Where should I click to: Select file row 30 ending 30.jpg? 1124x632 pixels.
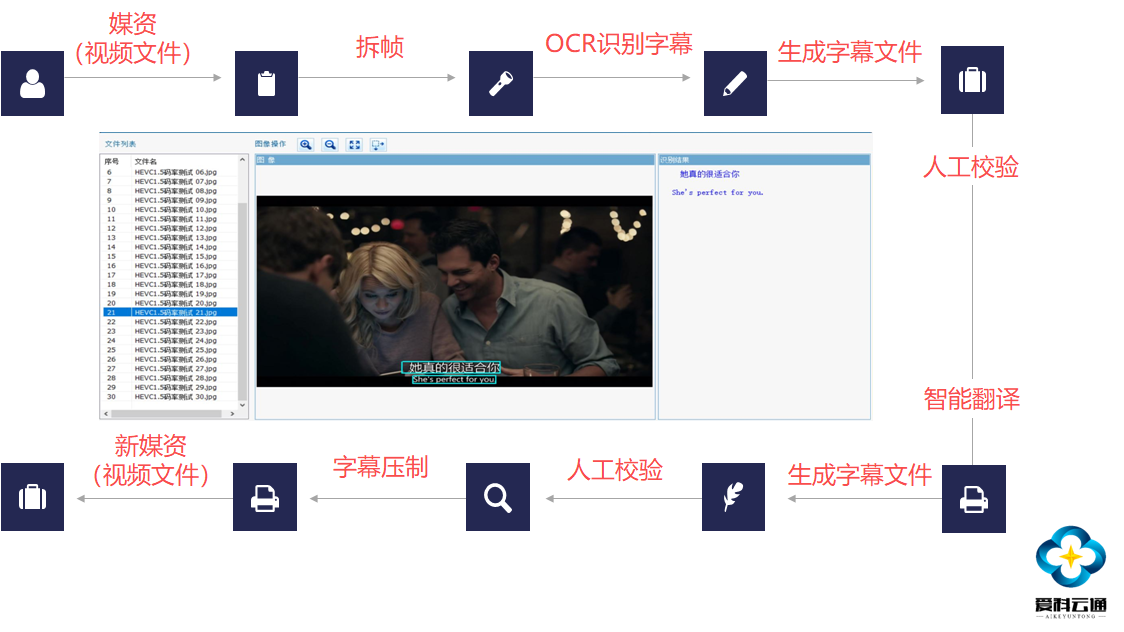pyautogui.click(x=171, y=396)
